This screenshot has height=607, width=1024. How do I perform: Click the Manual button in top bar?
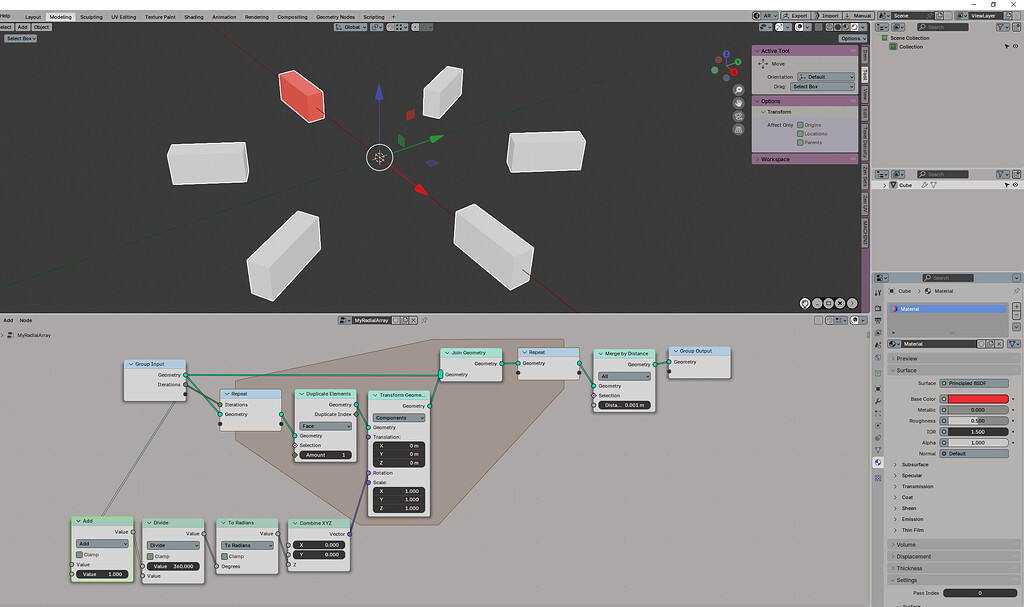[x=858, y=16]
